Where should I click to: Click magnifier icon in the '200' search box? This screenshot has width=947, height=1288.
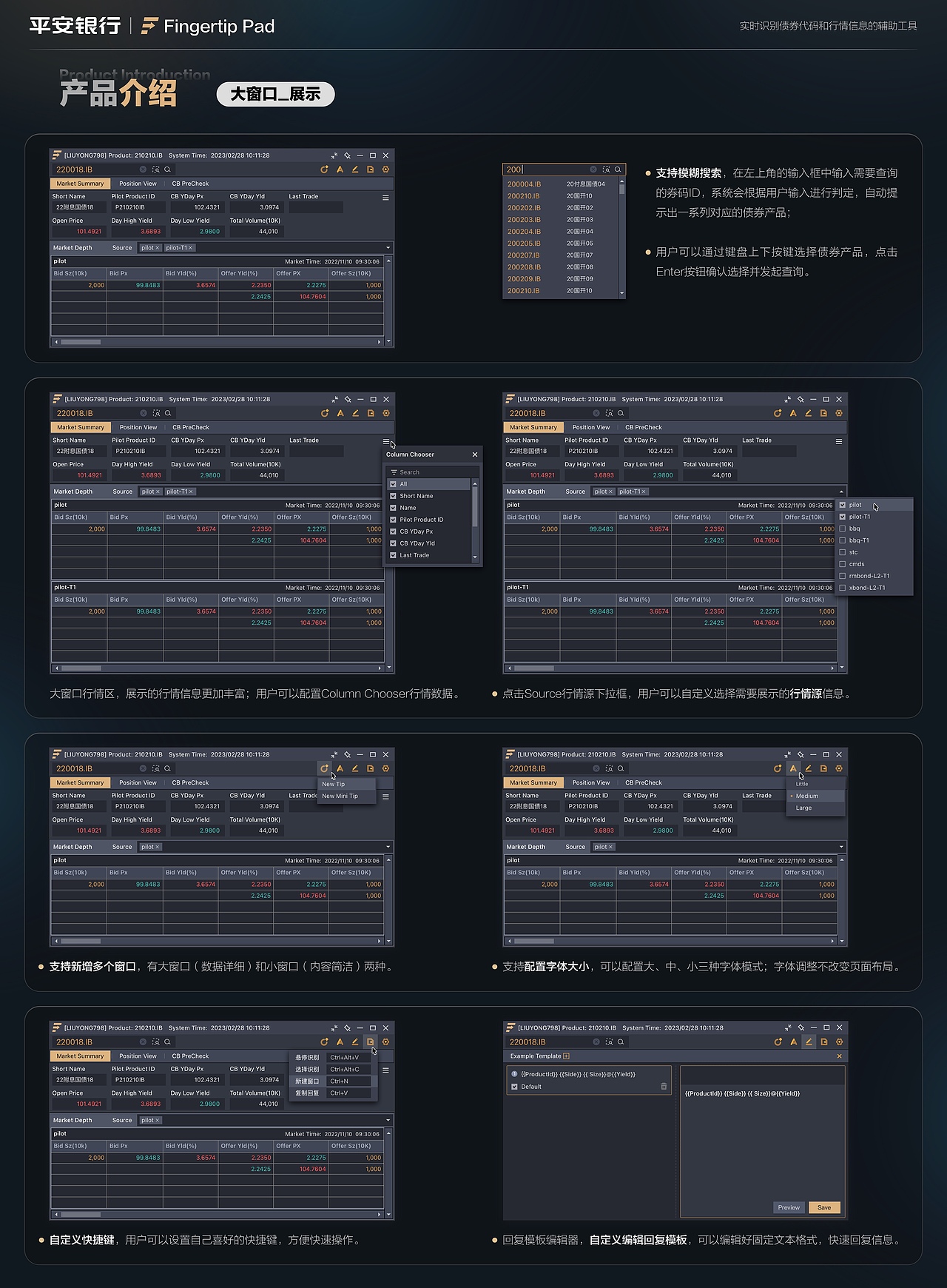618,170
